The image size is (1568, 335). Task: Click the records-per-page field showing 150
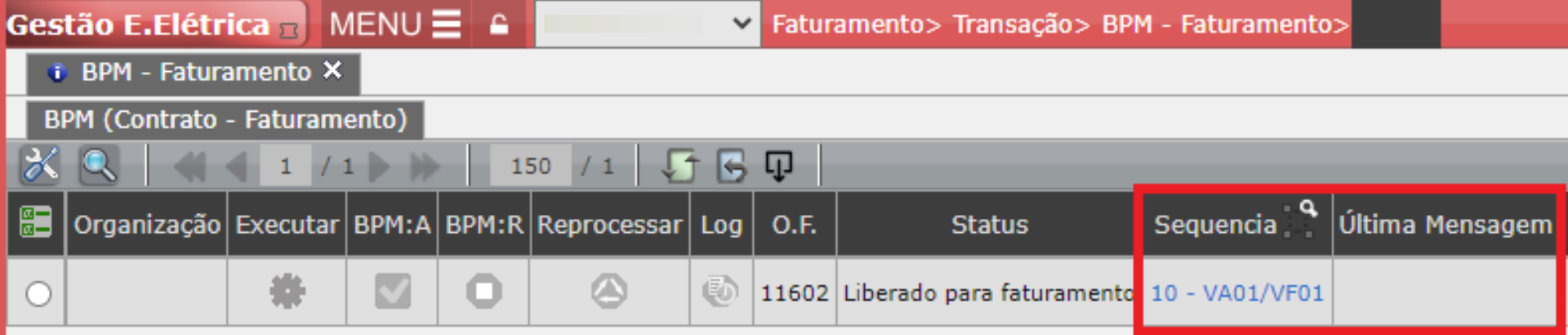(x=530, y=166)
